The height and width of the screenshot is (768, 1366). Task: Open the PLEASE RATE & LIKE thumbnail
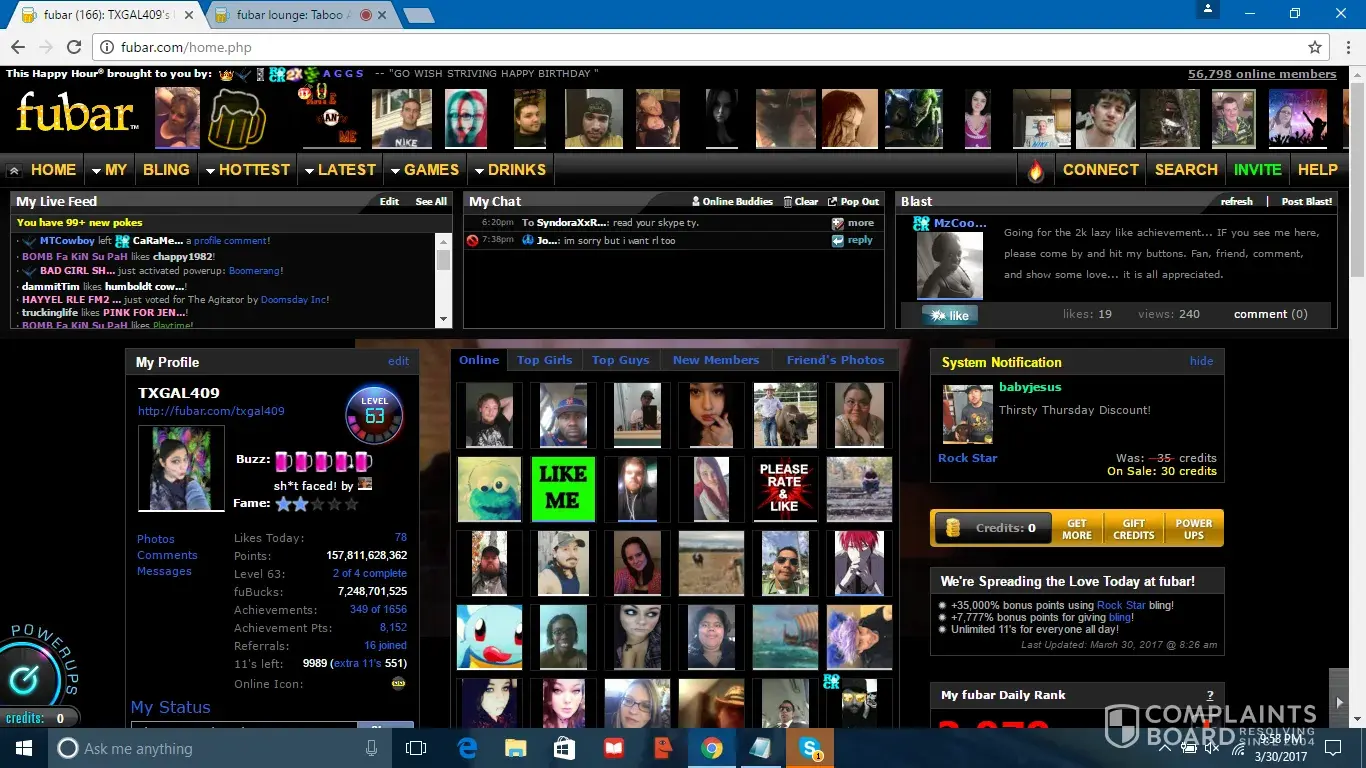tap(785, 489)
